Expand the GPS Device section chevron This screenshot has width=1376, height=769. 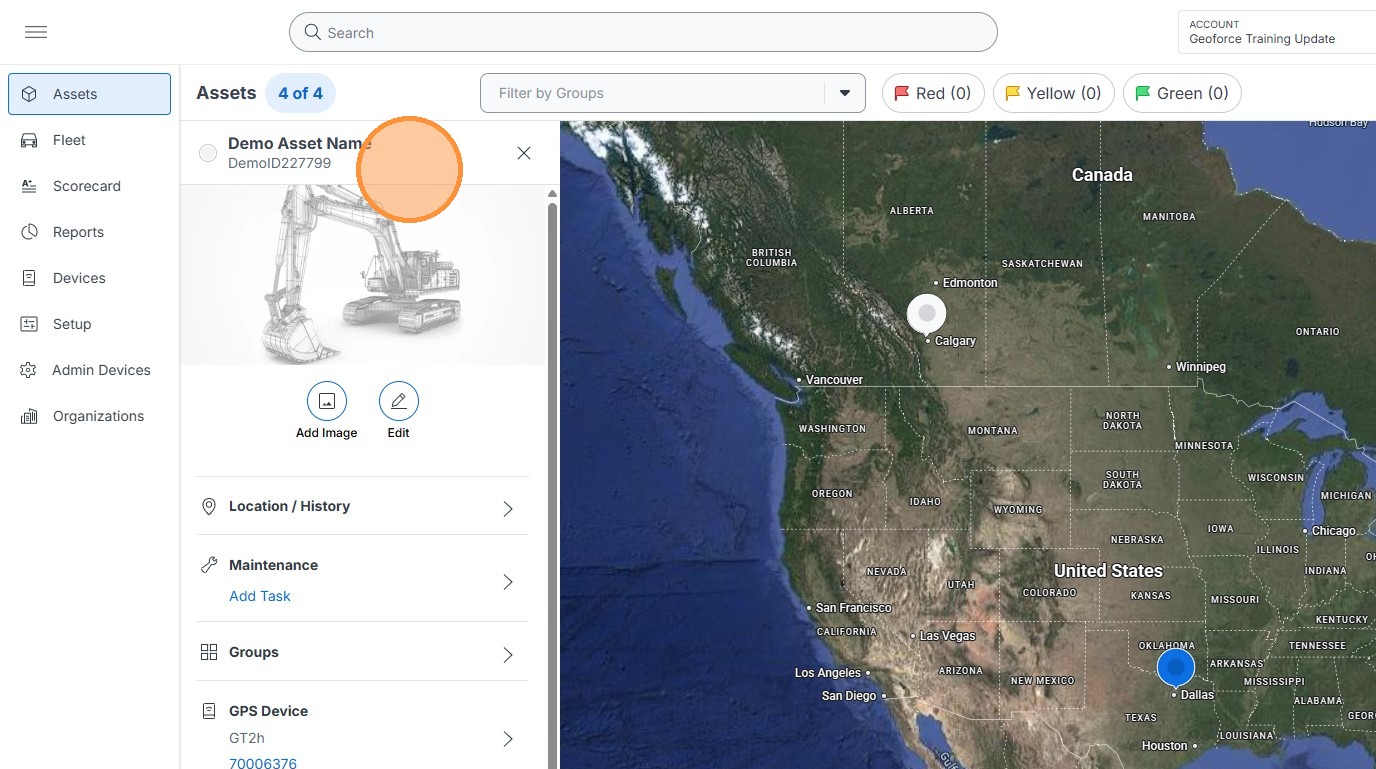pos(508,739)
